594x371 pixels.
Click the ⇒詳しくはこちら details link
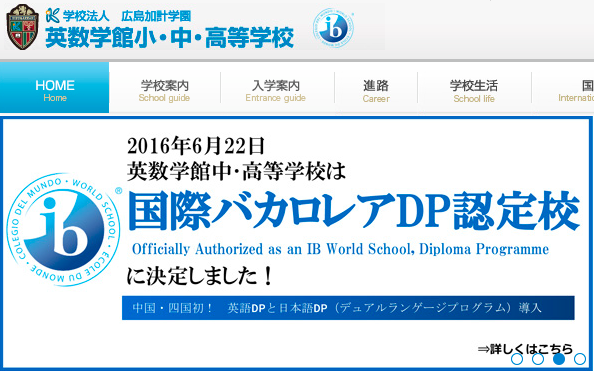tap(525, 349)
